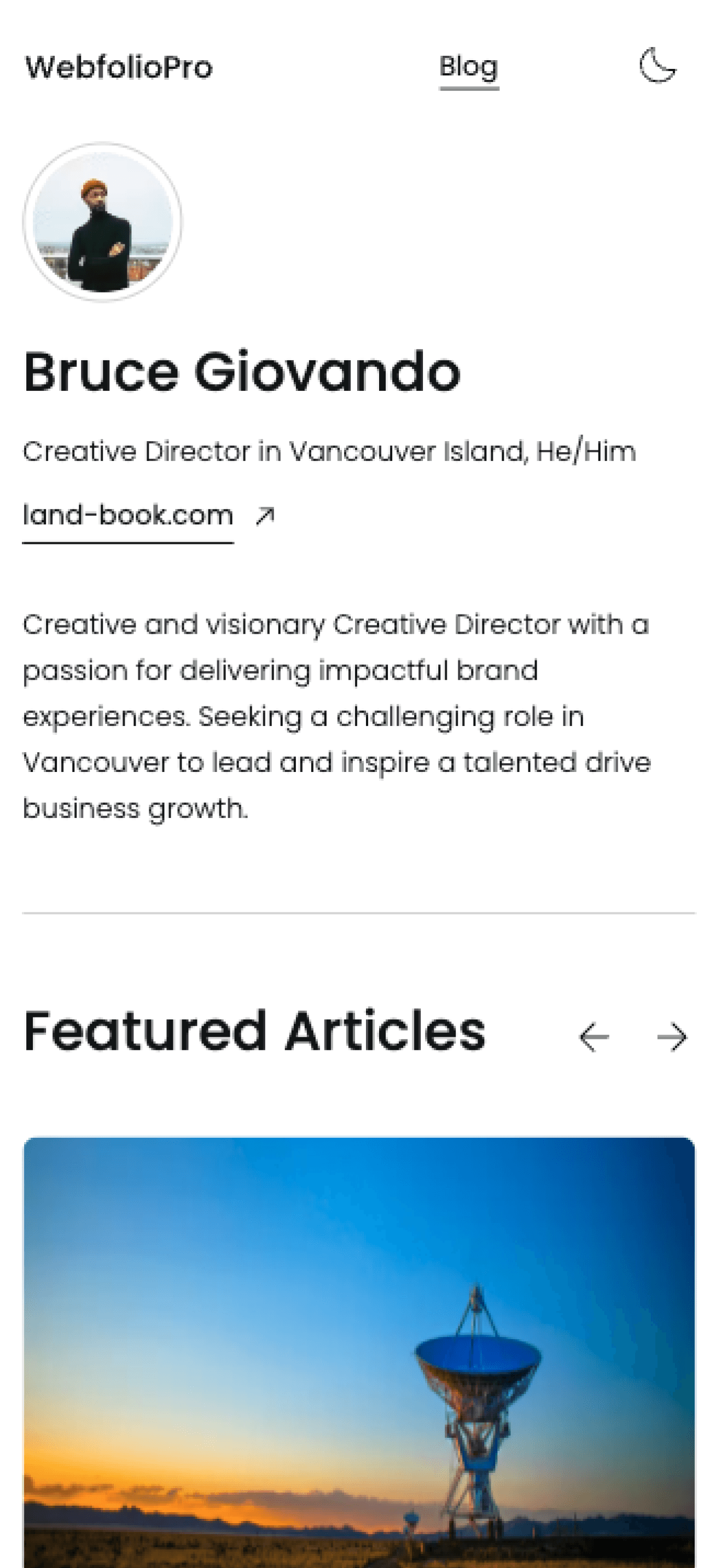
Task: Click the WebfolioPro site logo
Action: tap(119, 67)
